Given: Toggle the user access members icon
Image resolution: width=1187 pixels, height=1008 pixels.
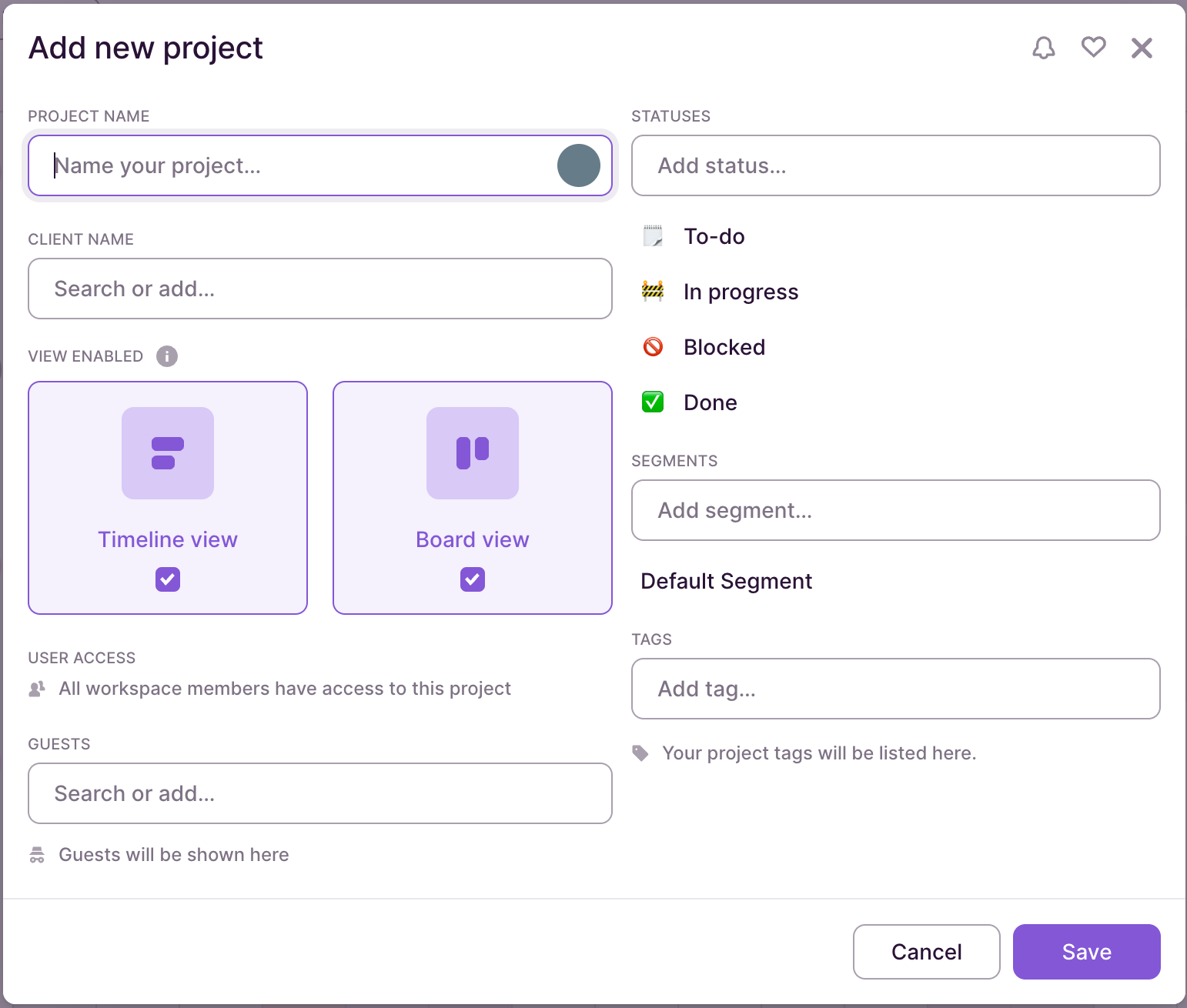Looking at the screenshot, I should pos(36,688).
